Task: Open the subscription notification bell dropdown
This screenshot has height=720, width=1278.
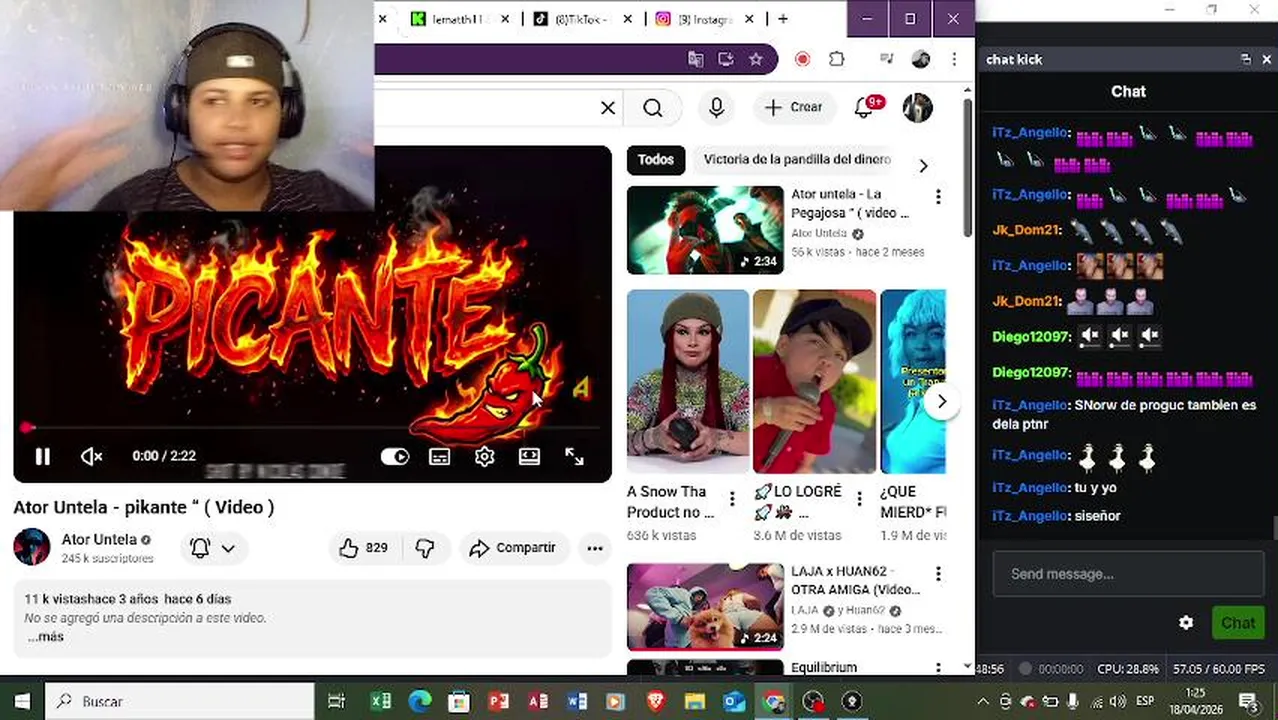Action: pyautogui.click(x=213, y=548)
